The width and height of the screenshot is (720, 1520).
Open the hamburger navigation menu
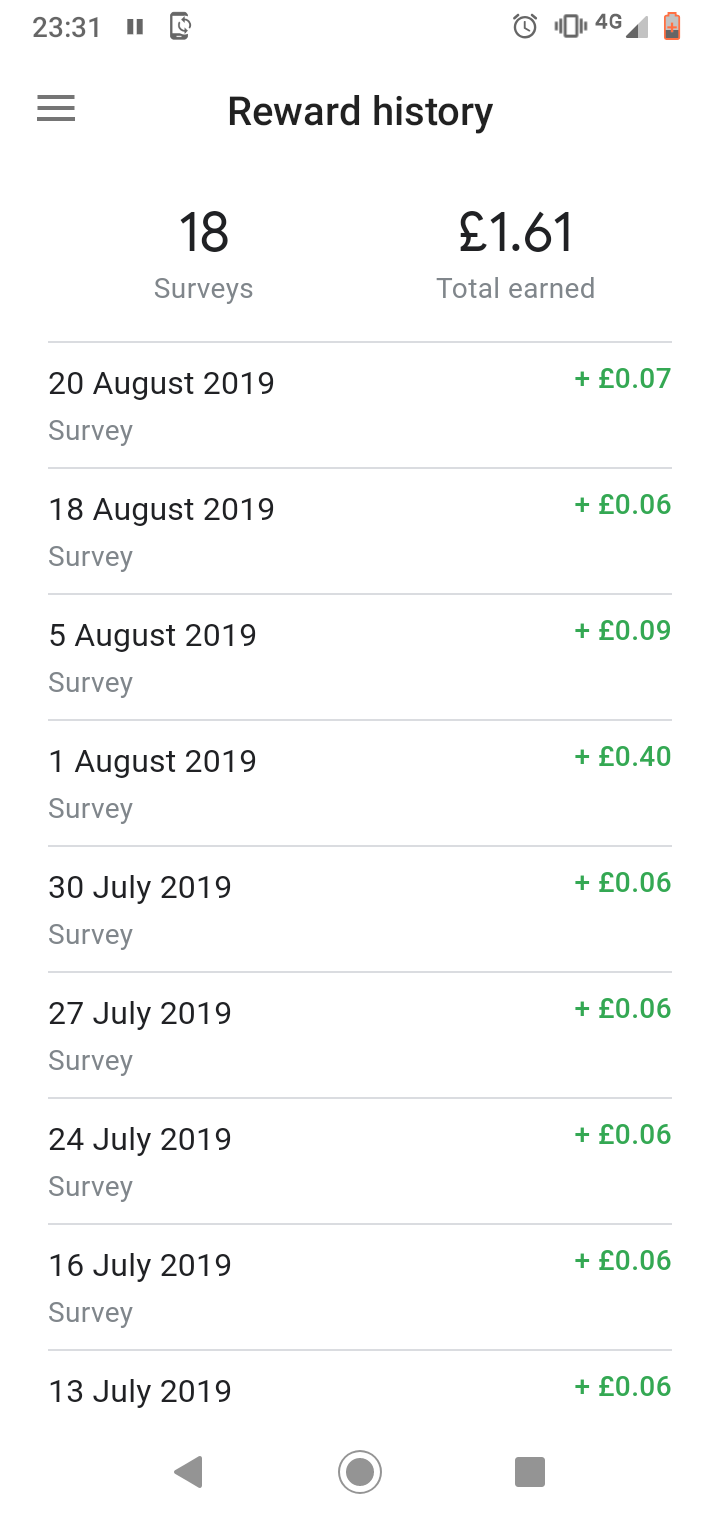pos(56,109)
